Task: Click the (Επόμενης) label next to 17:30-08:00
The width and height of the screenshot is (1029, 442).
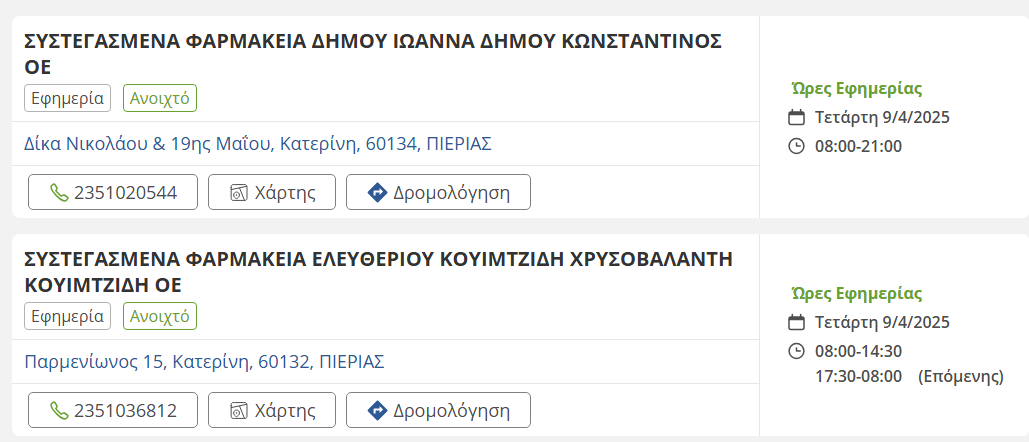Action: [960, 376]
